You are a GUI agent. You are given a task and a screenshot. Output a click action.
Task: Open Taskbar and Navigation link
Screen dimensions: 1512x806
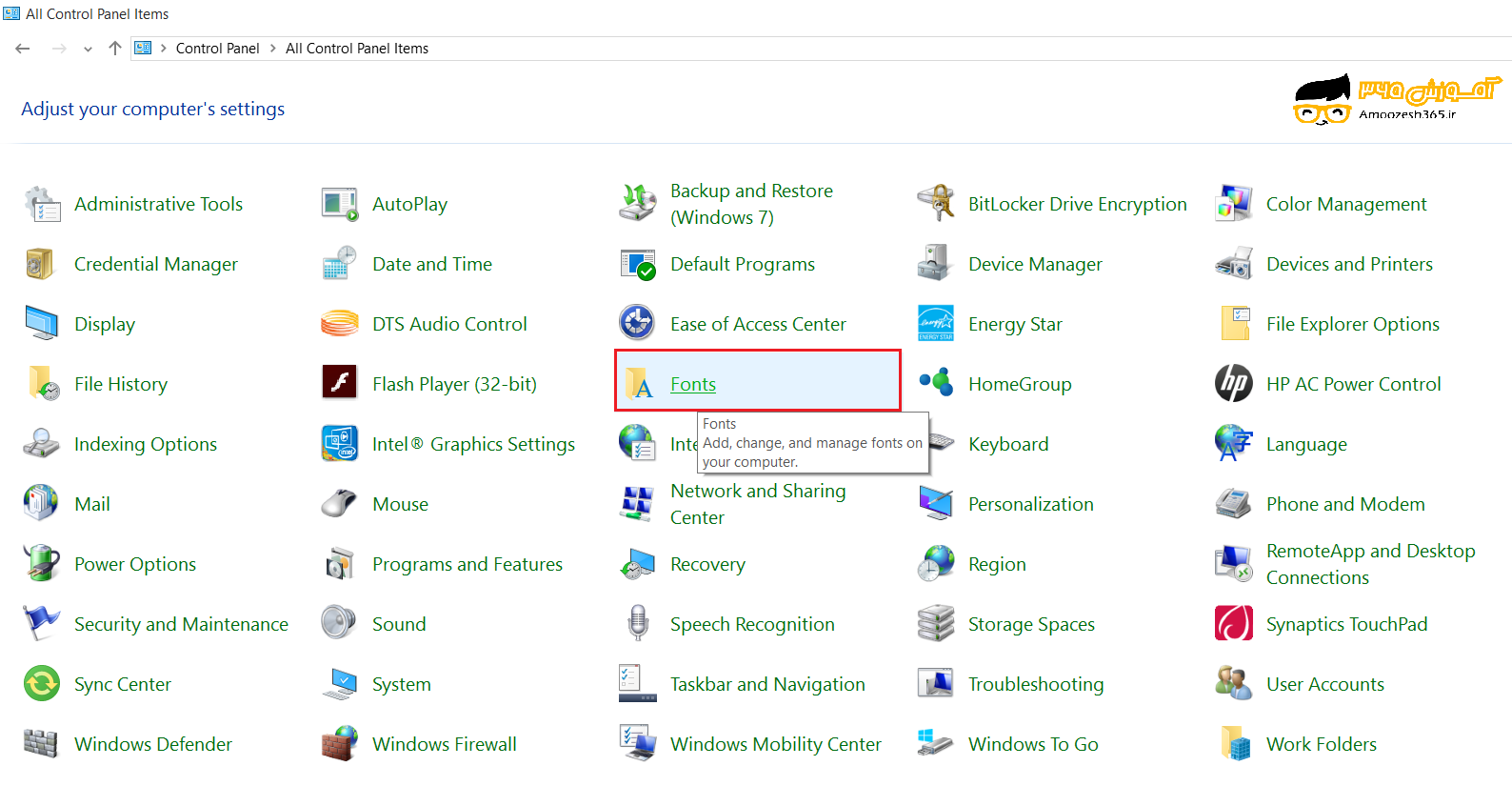(767, 684)
